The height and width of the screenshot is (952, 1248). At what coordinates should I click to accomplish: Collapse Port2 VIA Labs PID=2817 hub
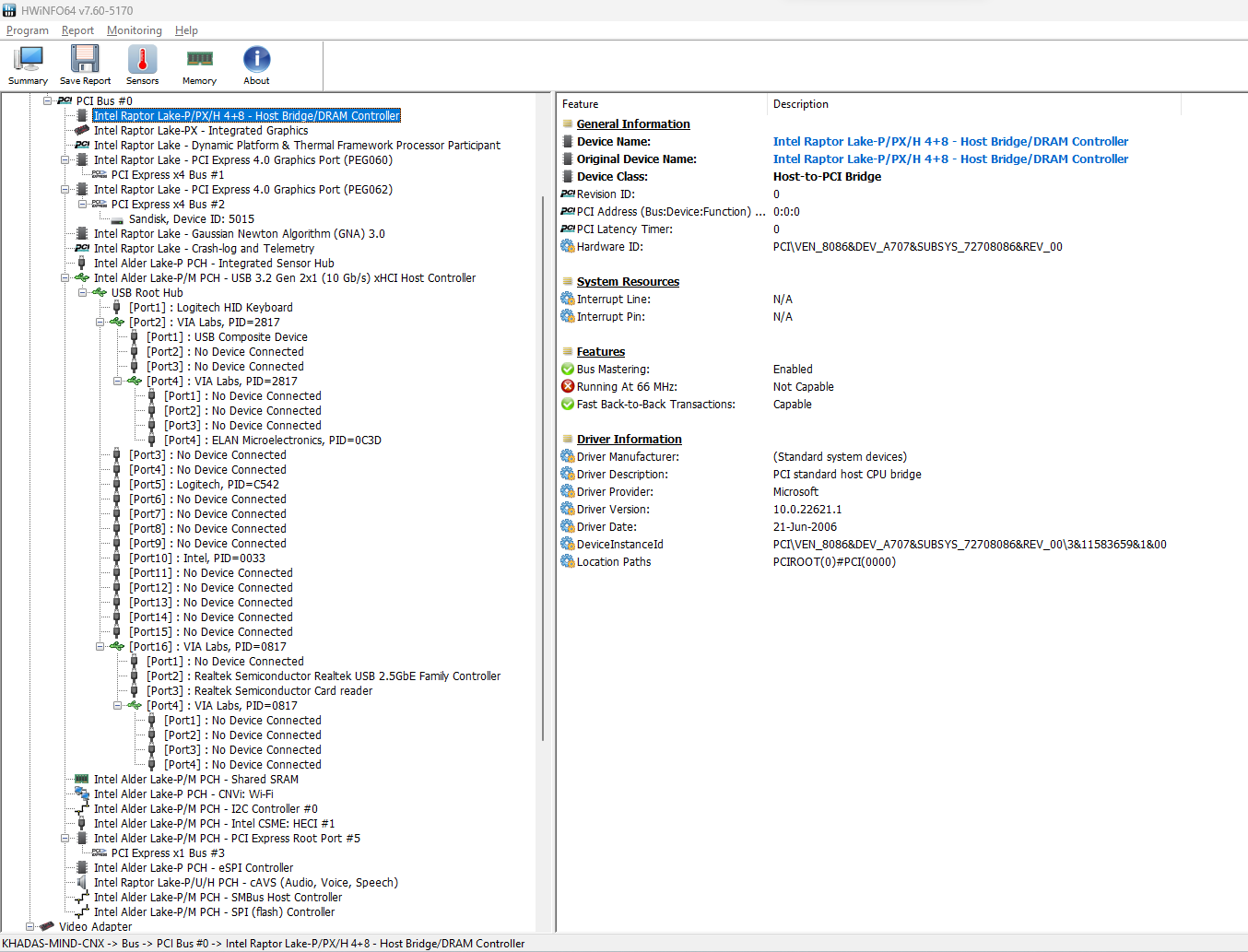(100, 323)
